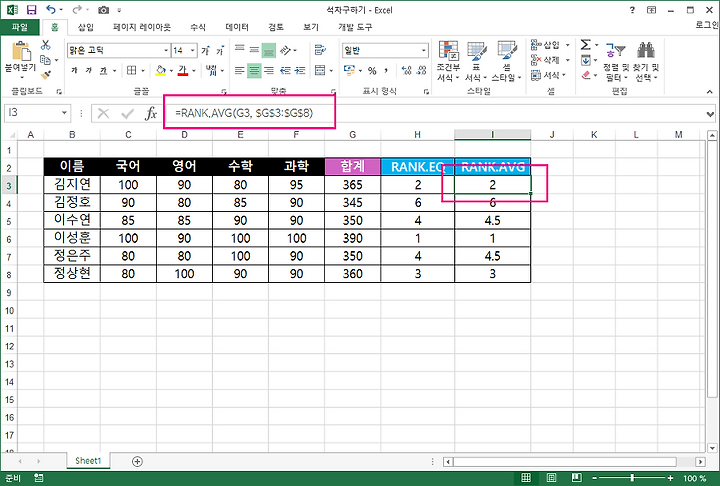
Task: Open the camera tool in quick access toolbar
Action: click(103, 10)
